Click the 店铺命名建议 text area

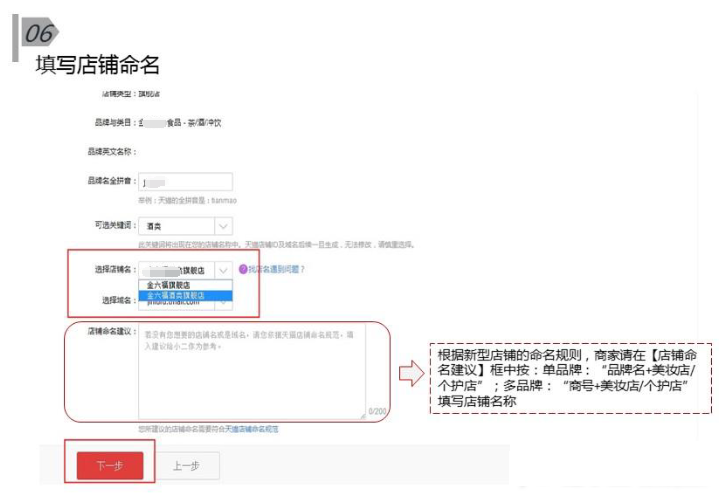click(252, 372)
